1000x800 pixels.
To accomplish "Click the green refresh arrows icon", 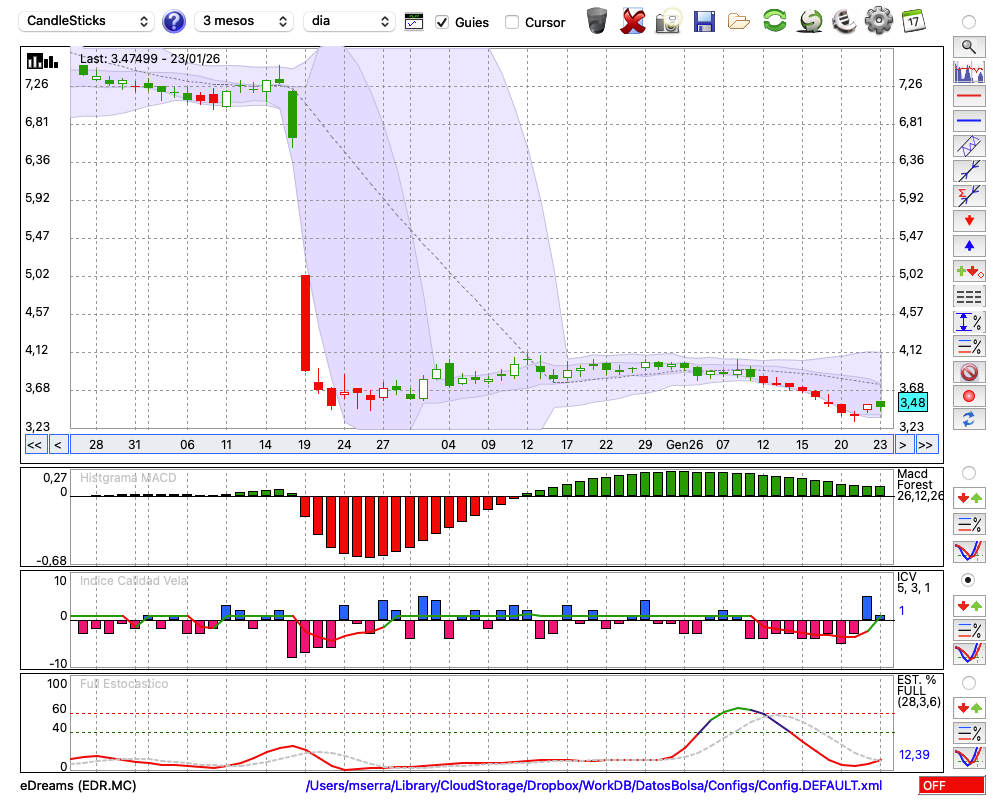I will point(774,21).
